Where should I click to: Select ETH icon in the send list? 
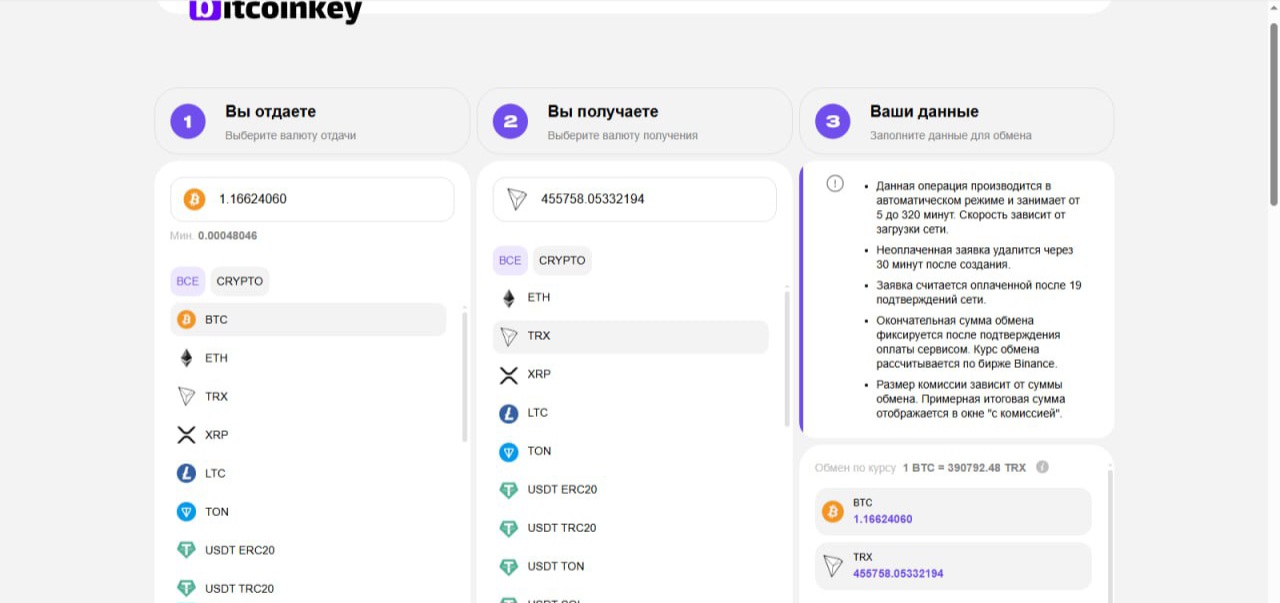point(186,358)
